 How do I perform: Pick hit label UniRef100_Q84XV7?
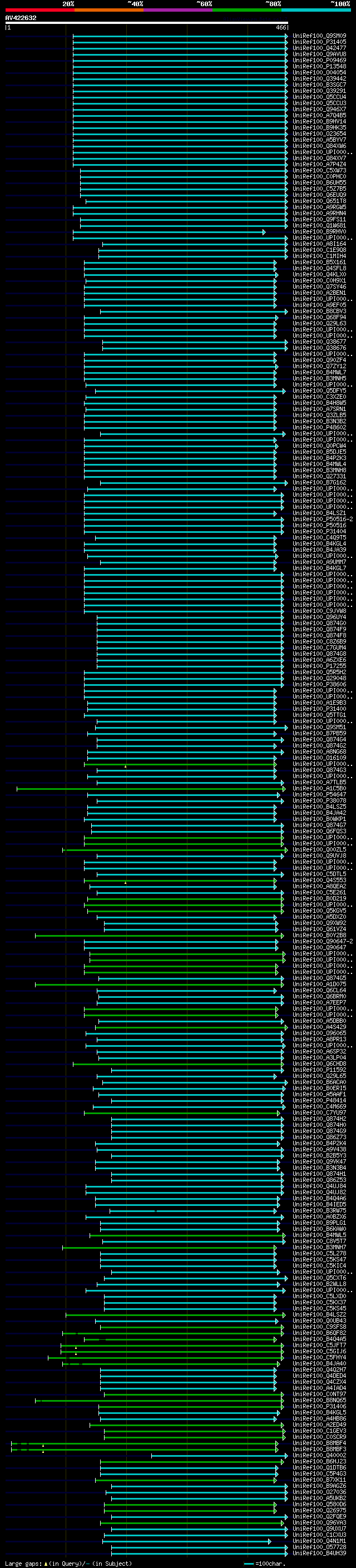click(319, 159)
